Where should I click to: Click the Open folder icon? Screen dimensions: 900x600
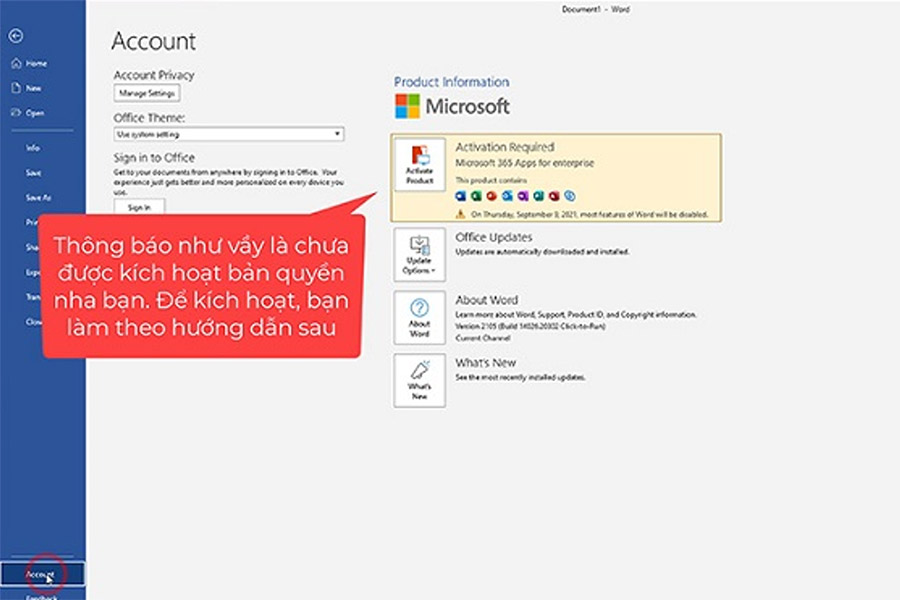pyautogui.click(x=16, y=113)
